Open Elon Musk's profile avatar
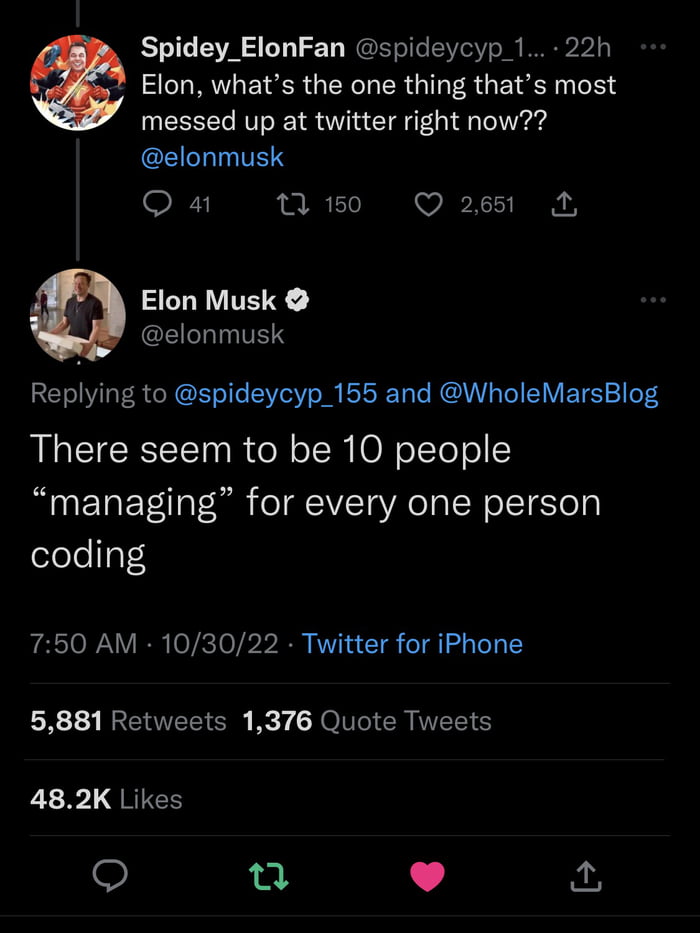Screen dimensions: 700x933 coord(78,315)
